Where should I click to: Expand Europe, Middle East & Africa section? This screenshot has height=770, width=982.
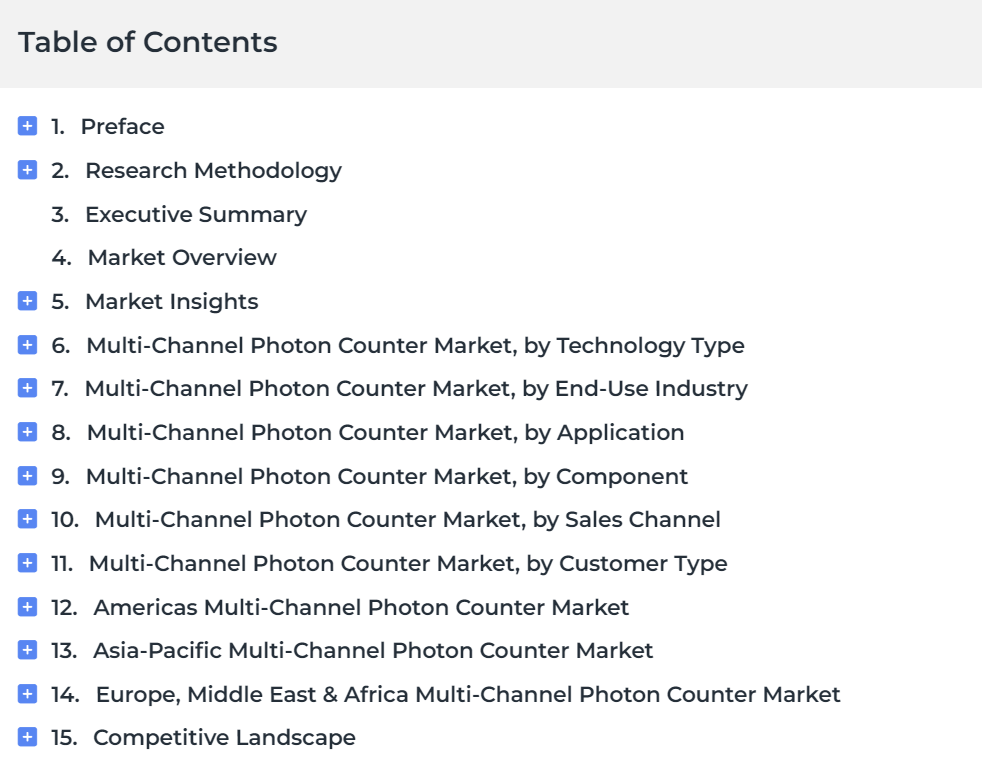click(x=28, y=694)
